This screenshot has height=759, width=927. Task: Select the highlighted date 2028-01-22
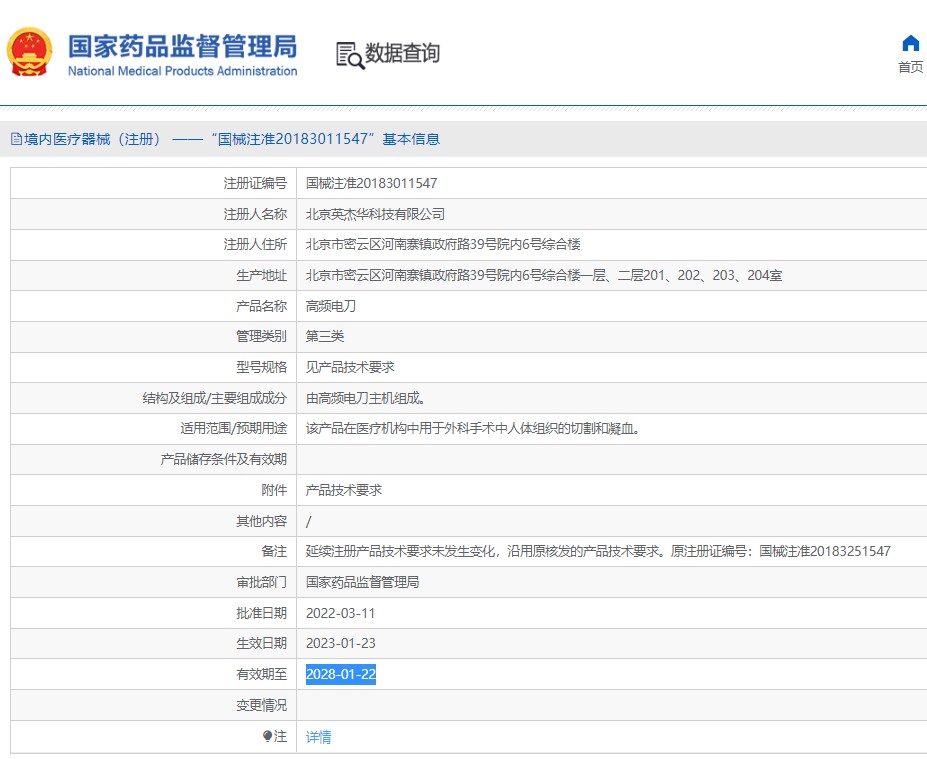341,674
